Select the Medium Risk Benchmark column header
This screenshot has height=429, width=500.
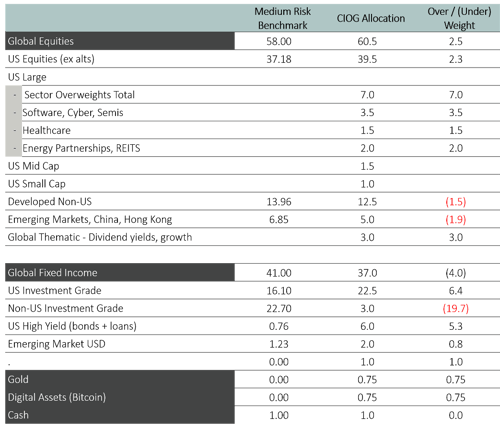point(282,18)
